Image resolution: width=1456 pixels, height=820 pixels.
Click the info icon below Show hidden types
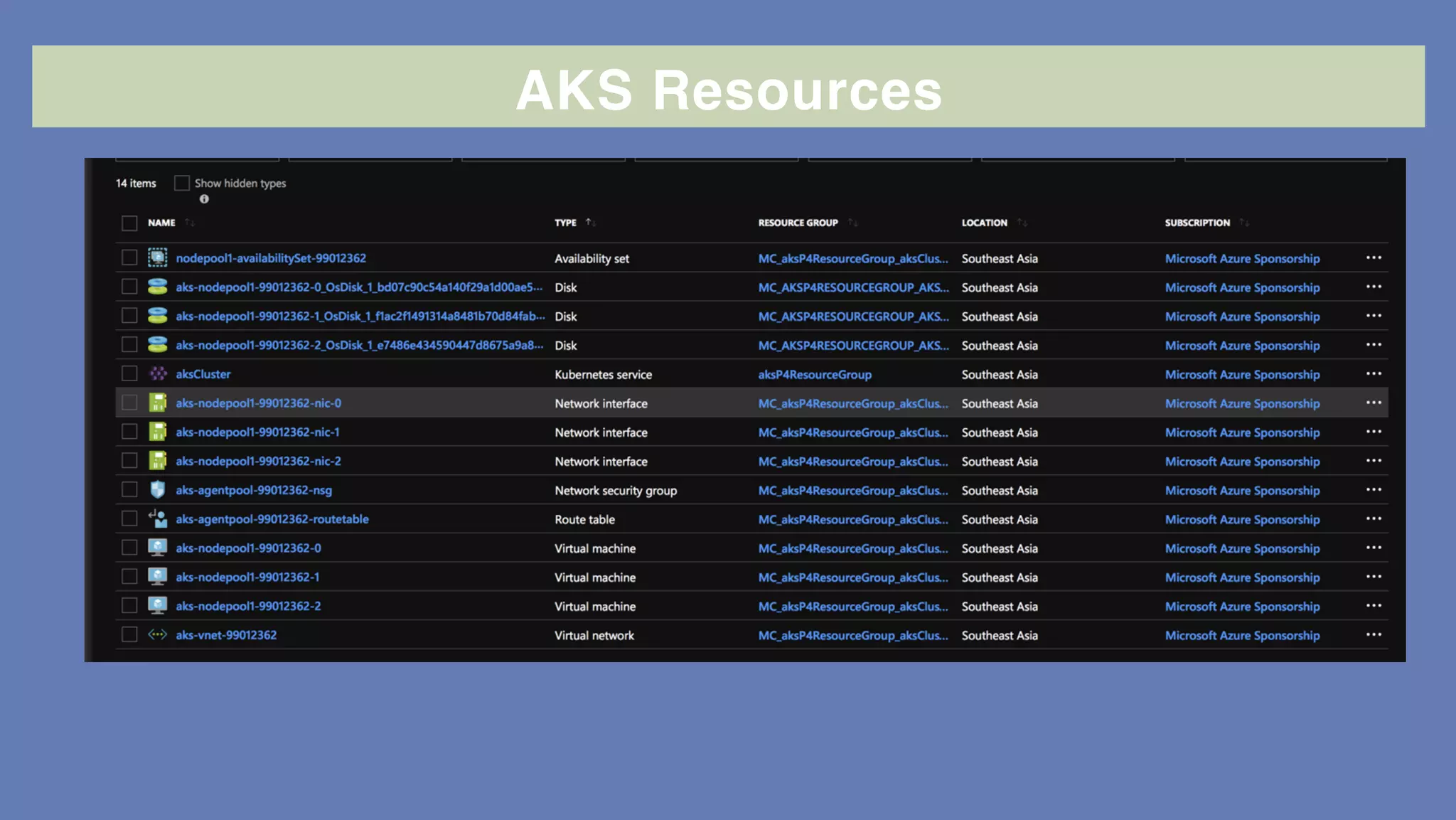204,199
